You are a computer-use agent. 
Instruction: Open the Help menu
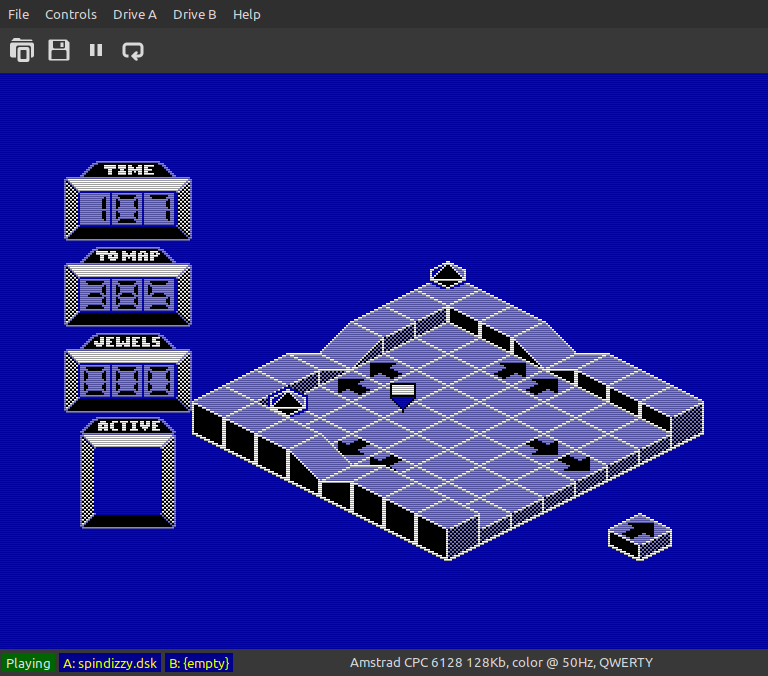(246, 15)
